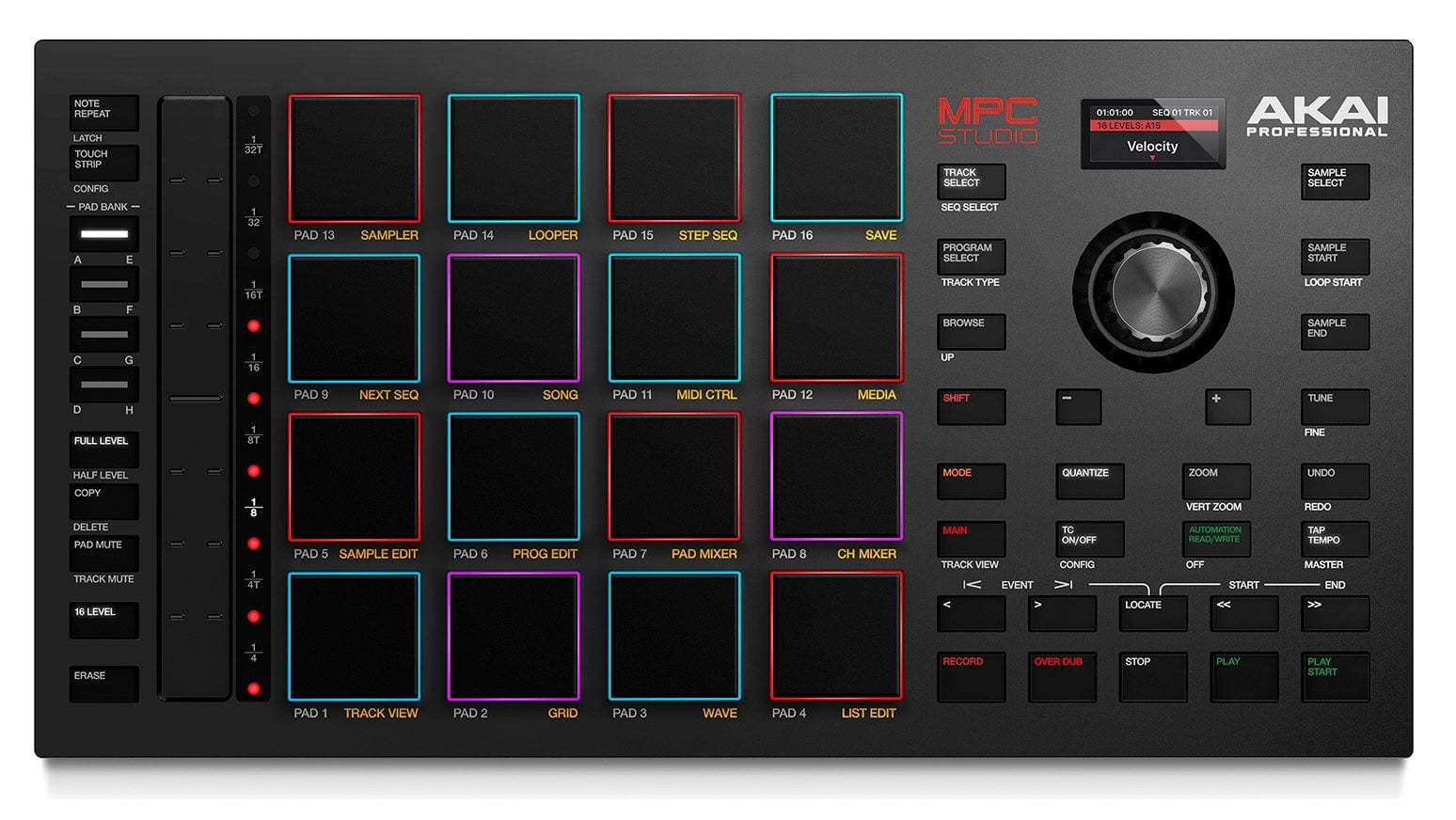The image size is (1456, 820).
Task: Tap Pad 6 PROG EDIT
Action: [514, 477]
